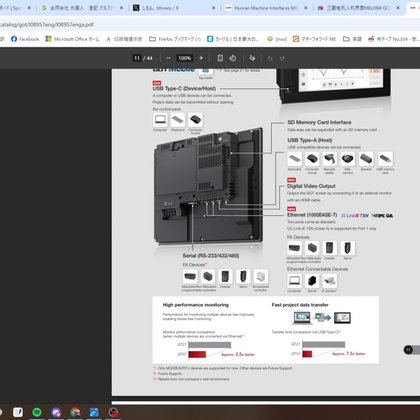Open the Firefox ブックマーク folder
This screenshot has width=420, height=420.
click(x=175, y=39)
